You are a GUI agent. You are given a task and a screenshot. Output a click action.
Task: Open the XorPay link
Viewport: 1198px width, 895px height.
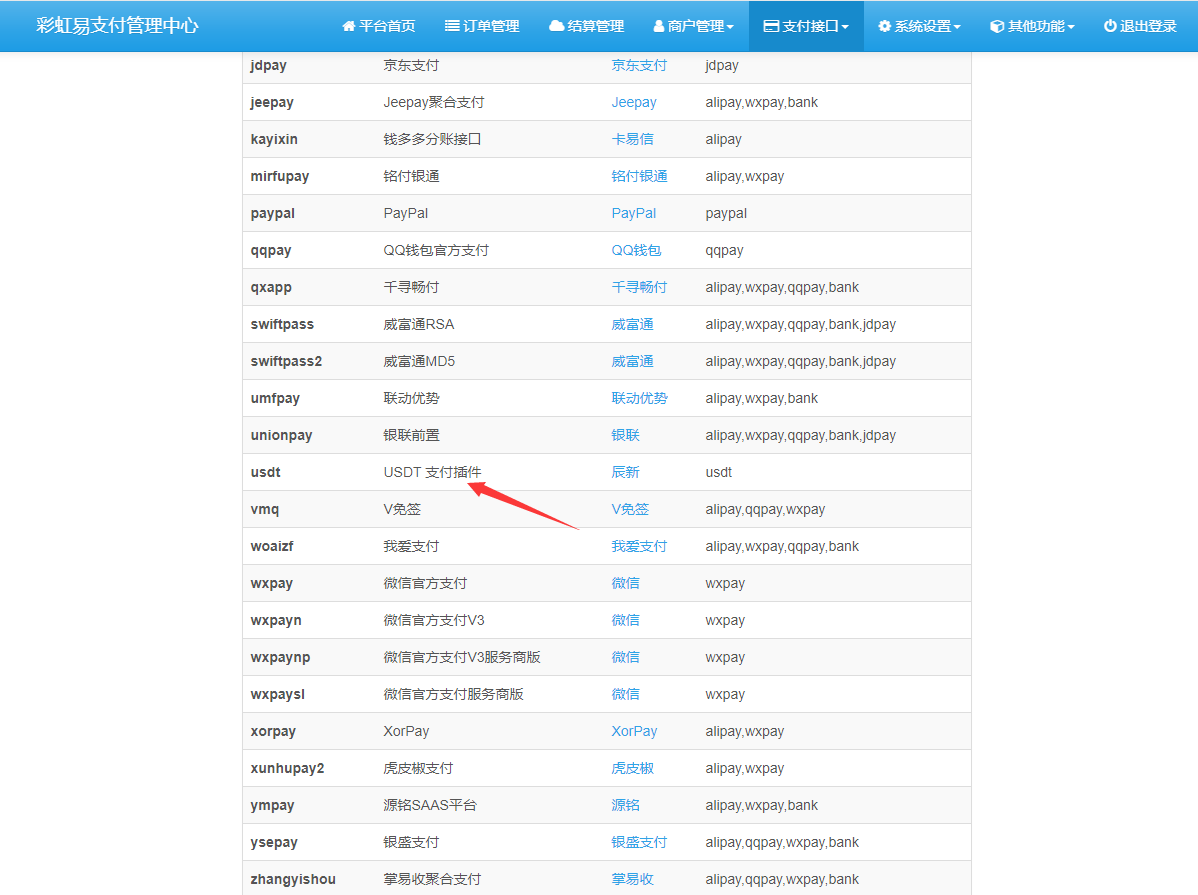634,731
